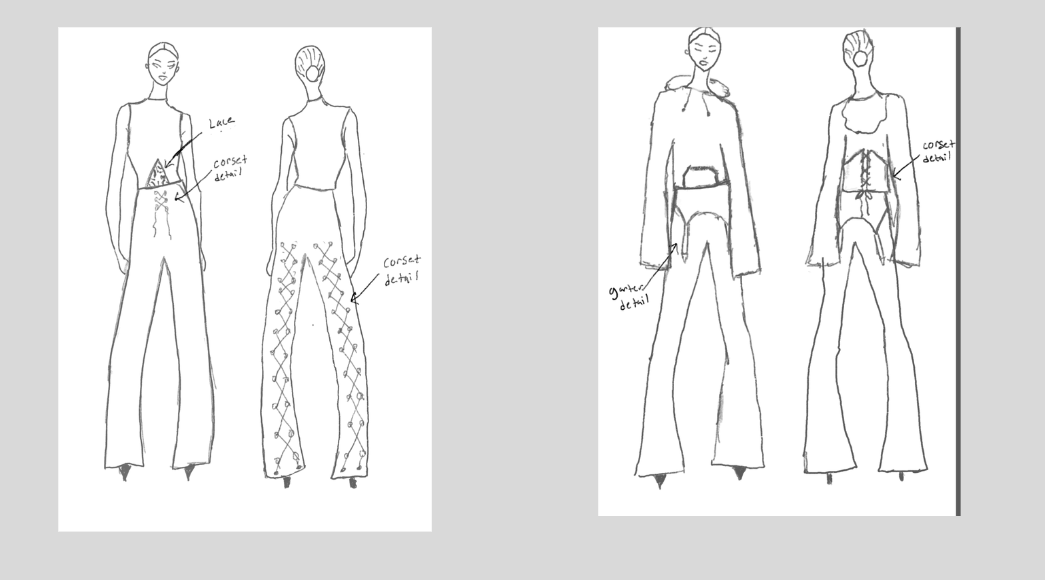
Task: Select the right sketch page with garter pants
Action: [779, 271]
